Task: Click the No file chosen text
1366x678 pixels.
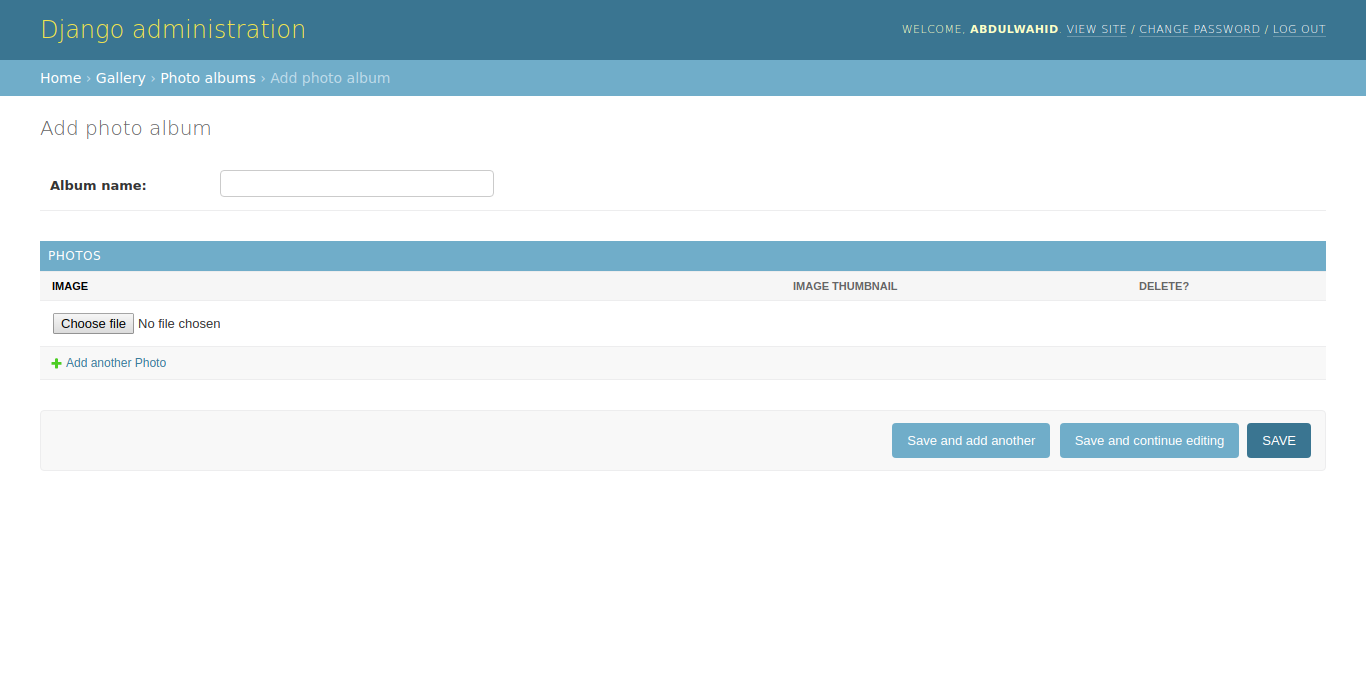Action: [179, 324]
